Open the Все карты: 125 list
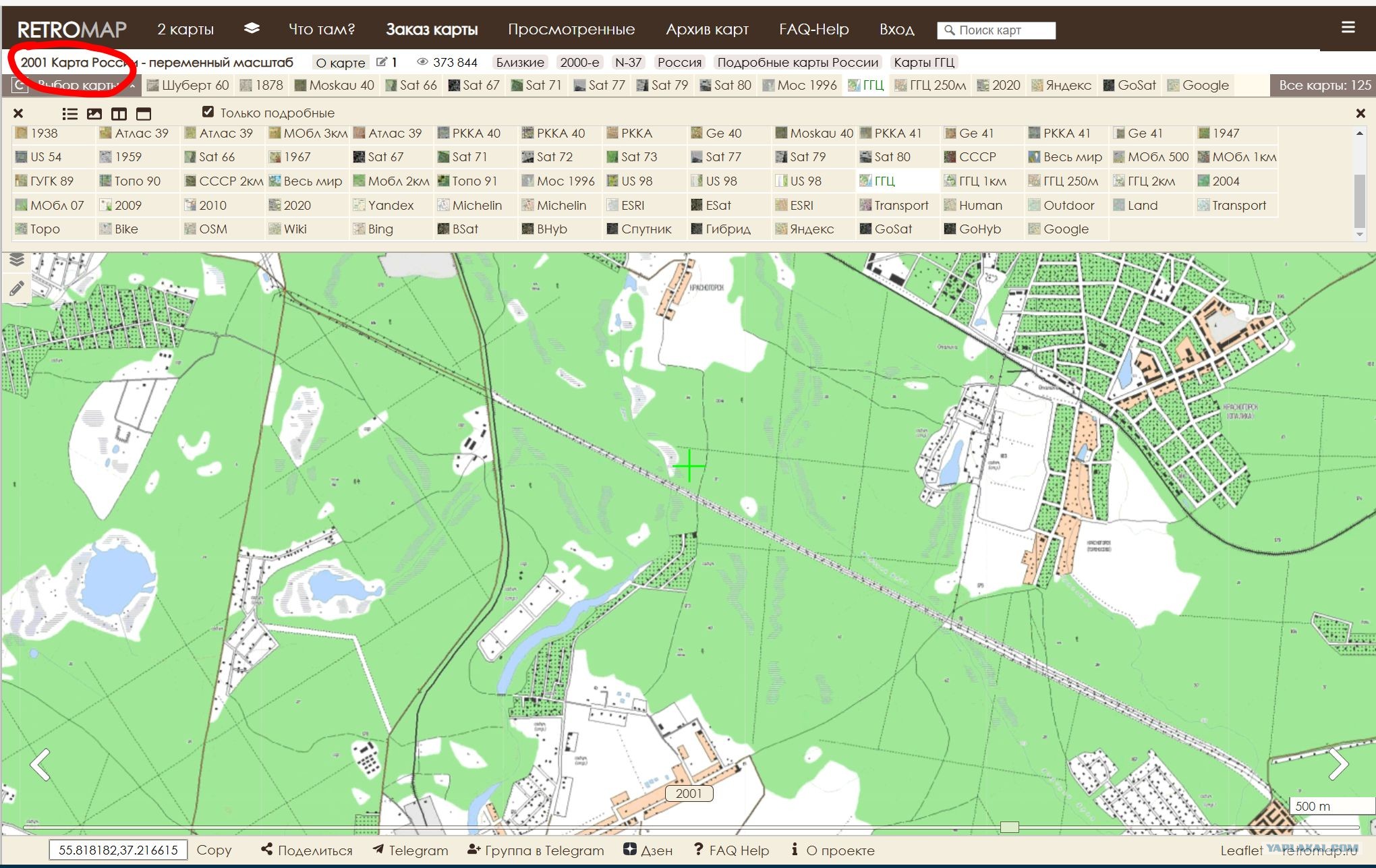This screenshot has width=1376, height=868. 1324,85
